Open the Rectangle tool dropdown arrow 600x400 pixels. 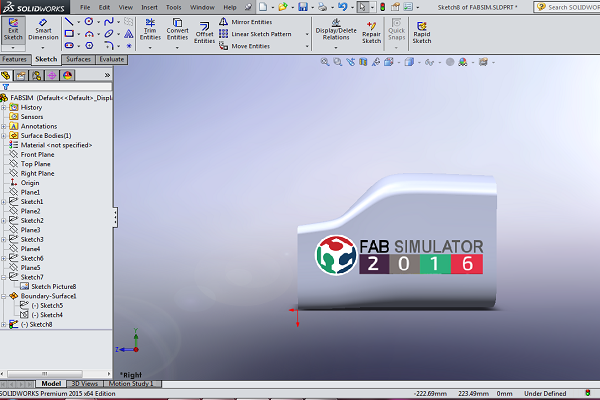click(x=78, y=34)
